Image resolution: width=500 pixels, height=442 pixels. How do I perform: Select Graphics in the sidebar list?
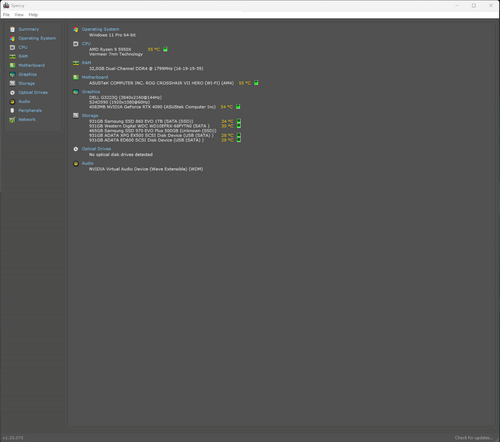tap(28, 74)
